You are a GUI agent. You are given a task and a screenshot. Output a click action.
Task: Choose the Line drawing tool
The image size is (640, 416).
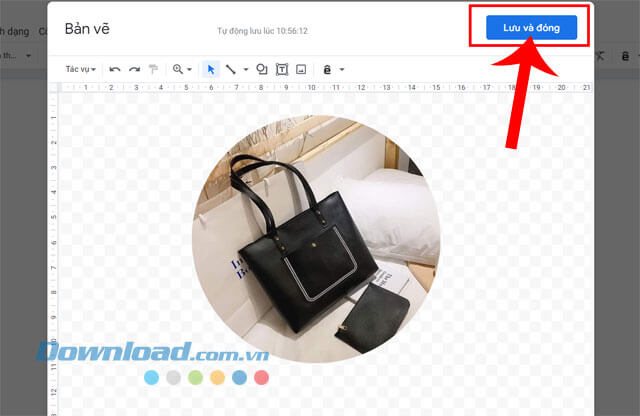click(x=231, y=69)
